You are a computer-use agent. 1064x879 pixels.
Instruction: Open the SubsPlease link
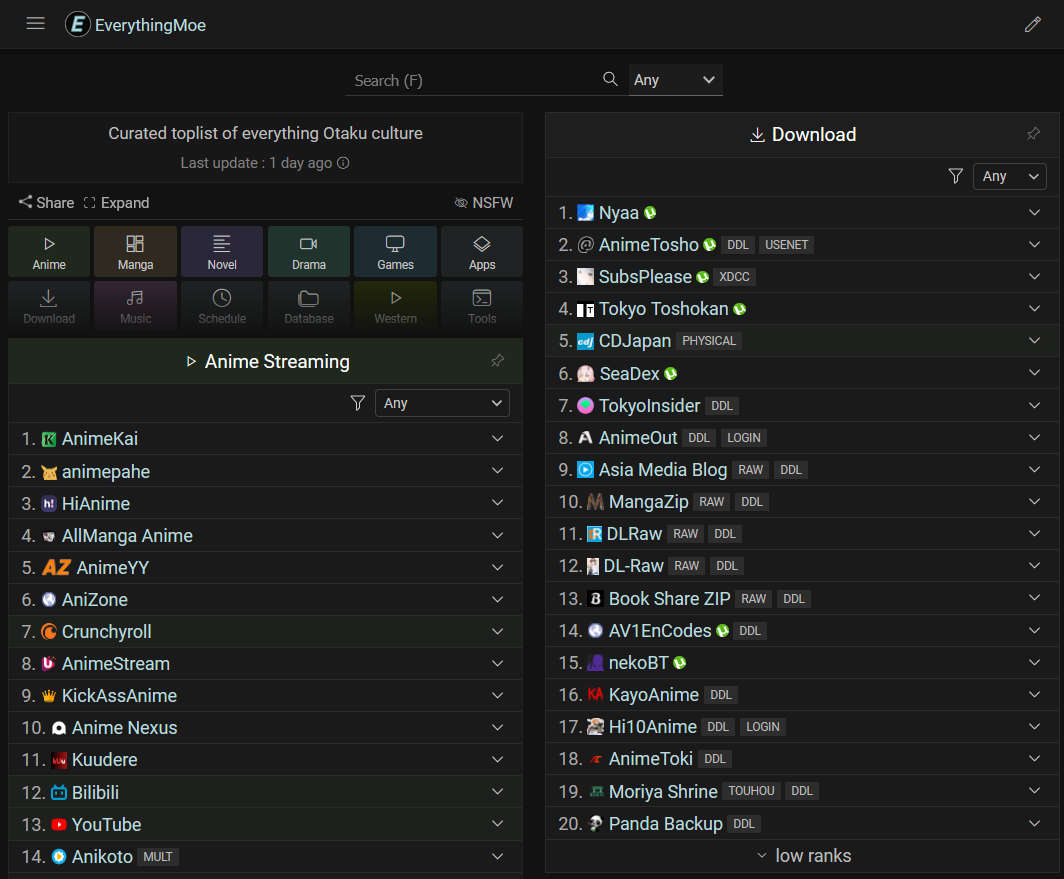[x=645, y=277]
